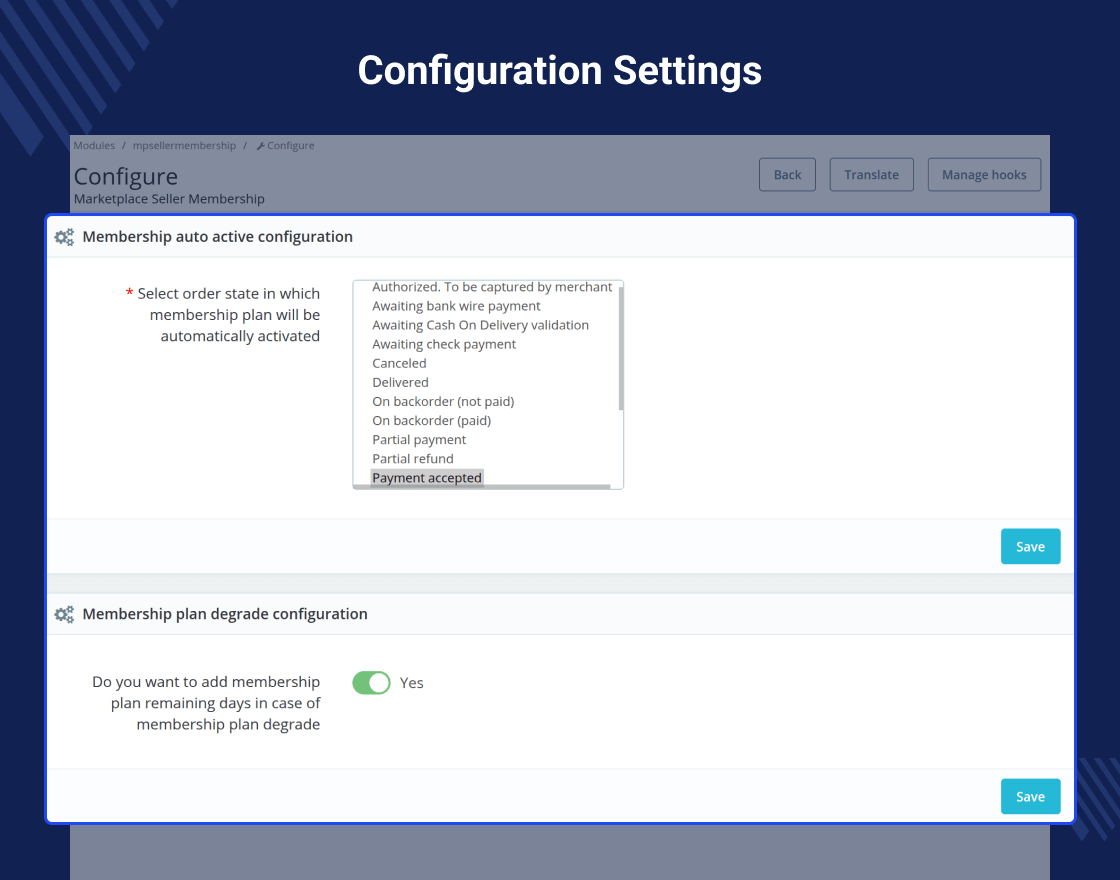Select 'Canceled' order state option
Viewport: 1120px width, 880px height.
click(399, 364)
